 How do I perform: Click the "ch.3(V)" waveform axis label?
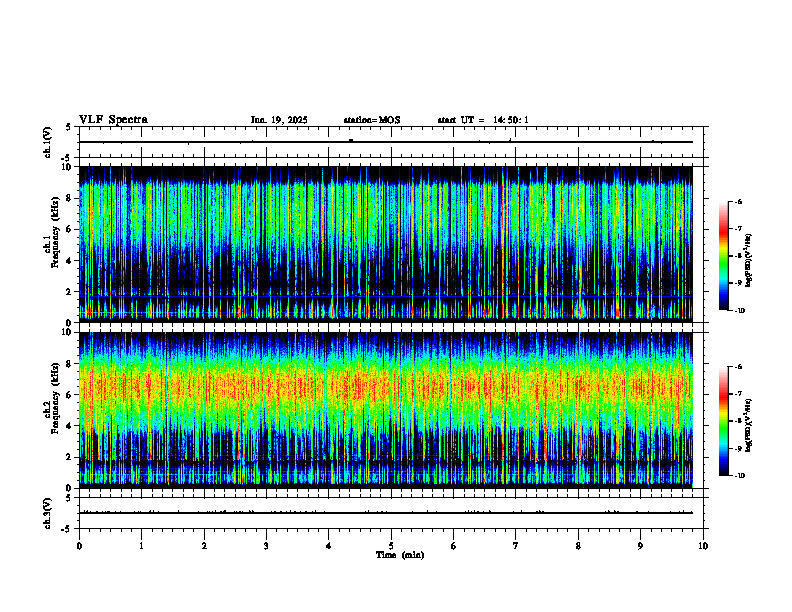[47, 513]
